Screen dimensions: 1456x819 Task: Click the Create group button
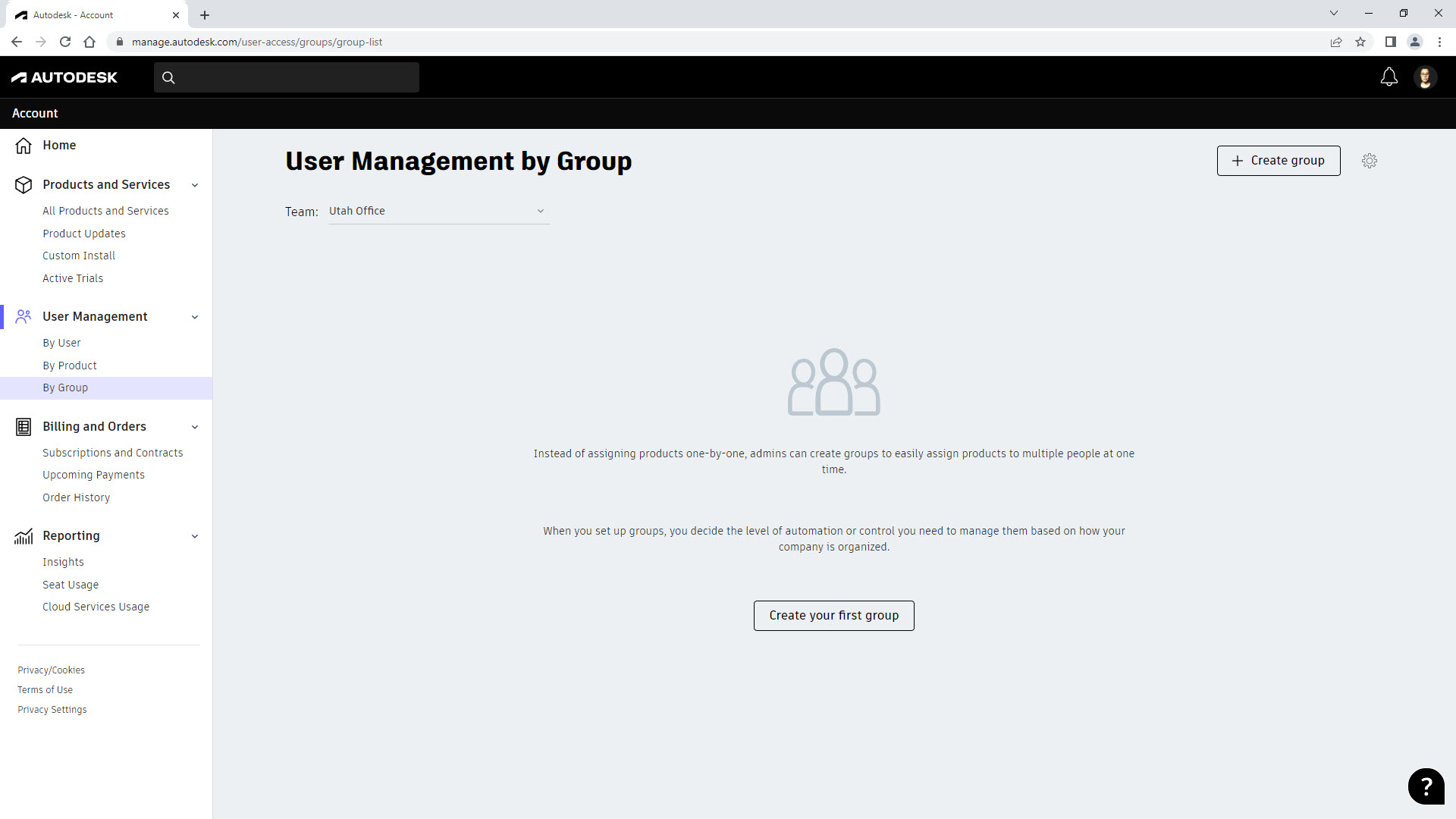tap(1279, 161)
